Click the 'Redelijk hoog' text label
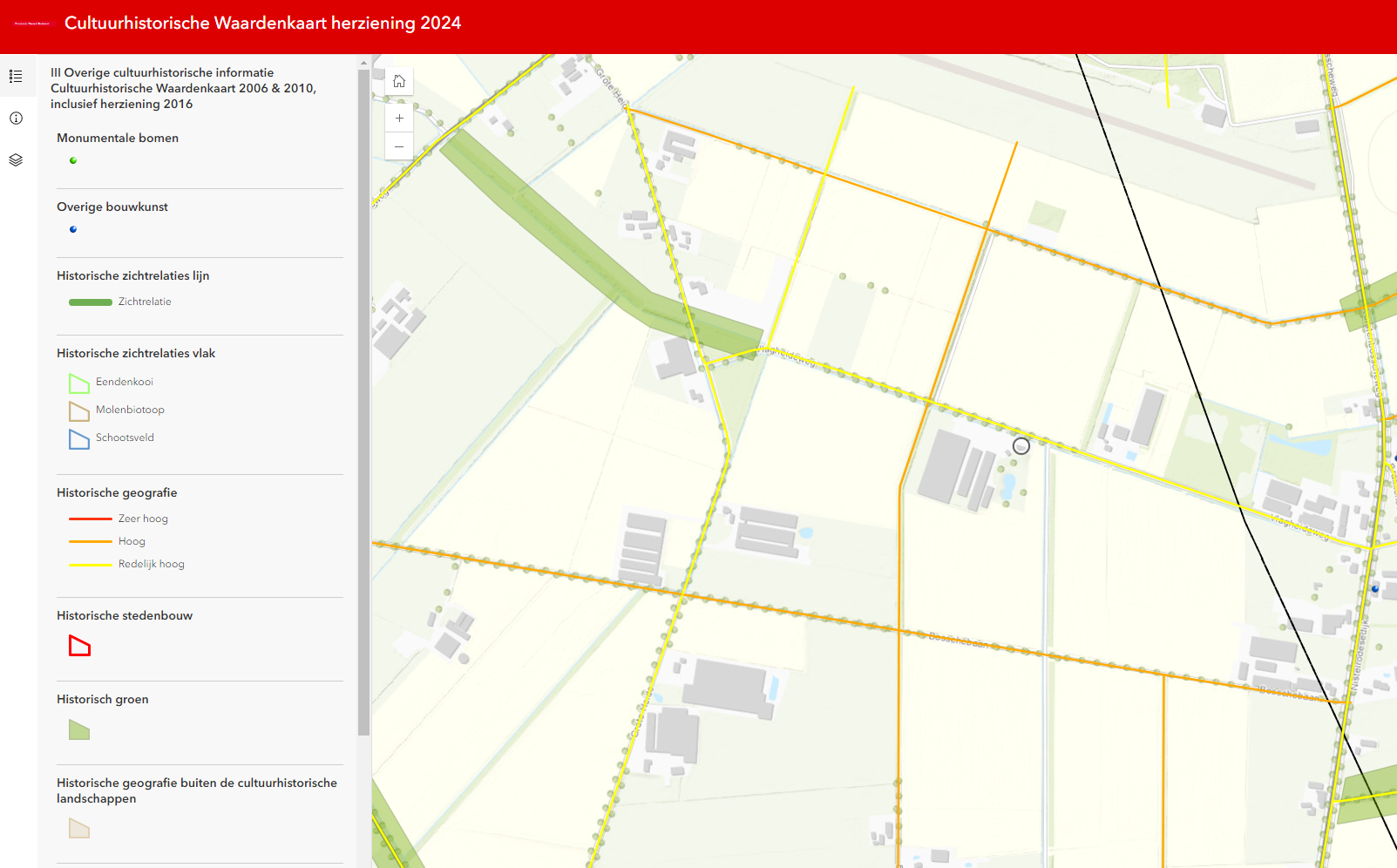Screen dimensions: 1397x868 [x=152, y=564]
